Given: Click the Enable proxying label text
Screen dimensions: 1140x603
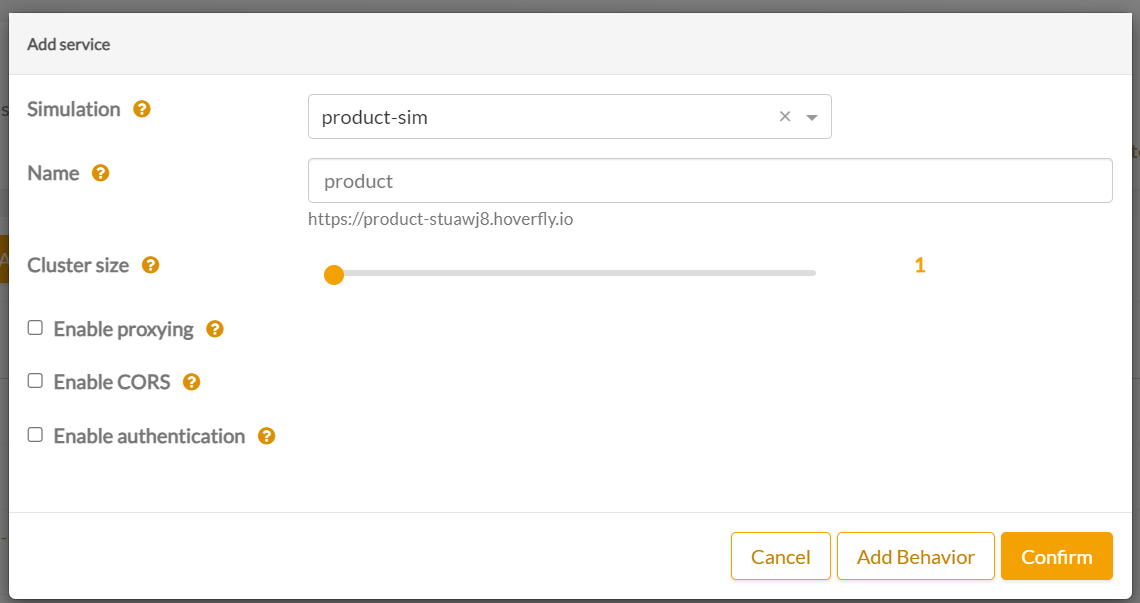Looking at the screenshot, I should pos(123,329).
